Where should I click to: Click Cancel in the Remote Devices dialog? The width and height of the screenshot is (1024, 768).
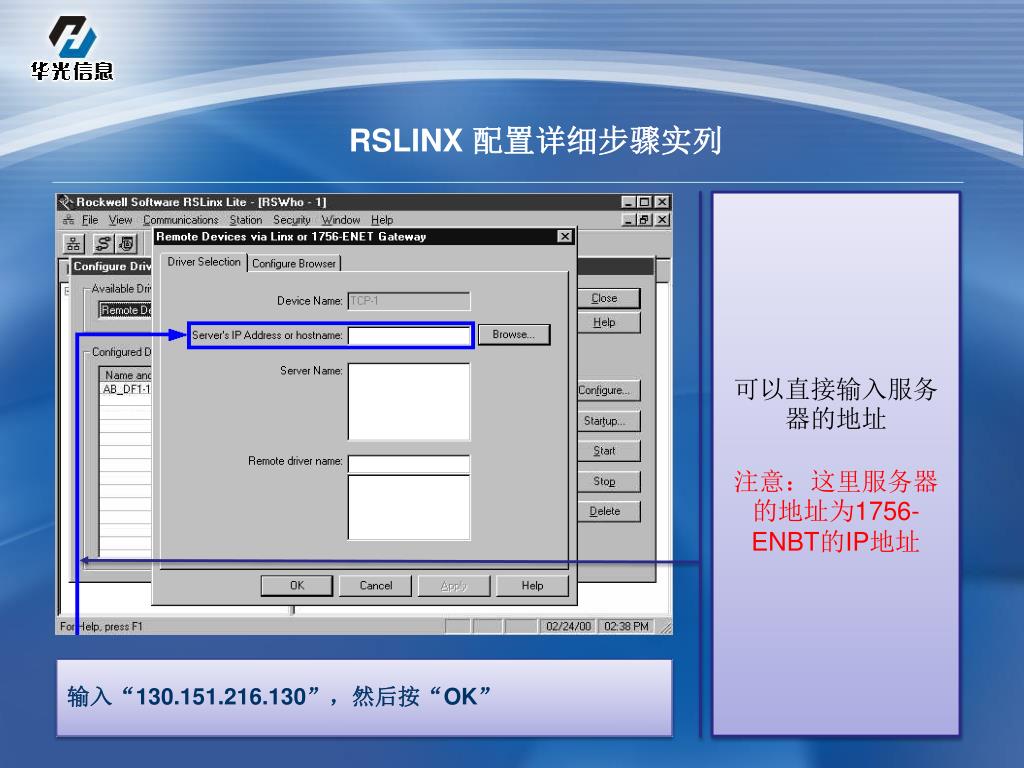click(376, 586)
